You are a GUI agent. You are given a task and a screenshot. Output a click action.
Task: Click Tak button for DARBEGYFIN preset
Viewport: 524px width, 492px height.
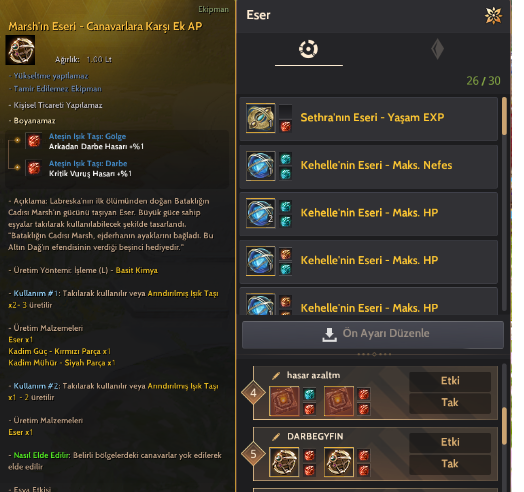450,464
